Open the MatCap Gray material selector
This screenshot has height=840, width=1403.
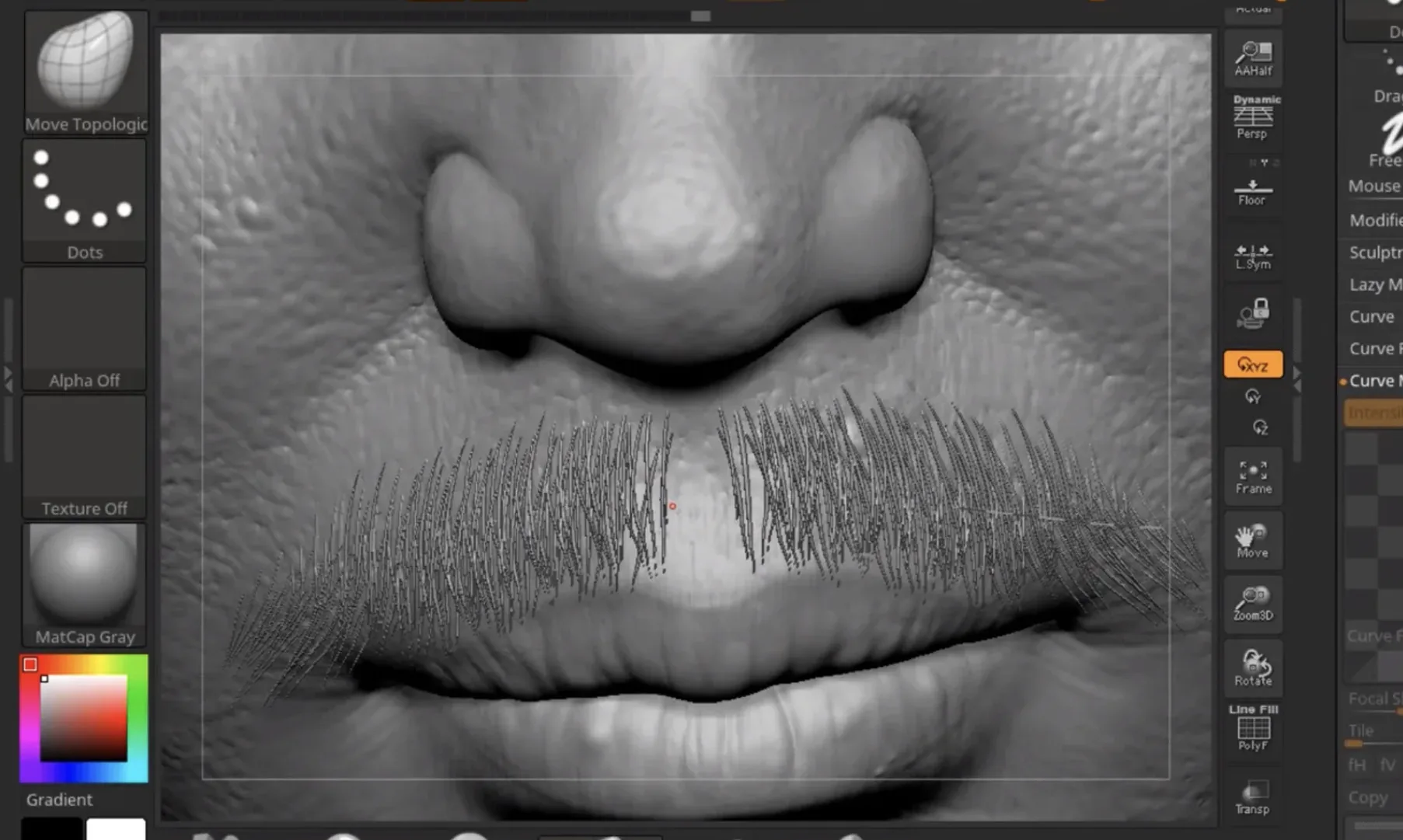point(85,585)
